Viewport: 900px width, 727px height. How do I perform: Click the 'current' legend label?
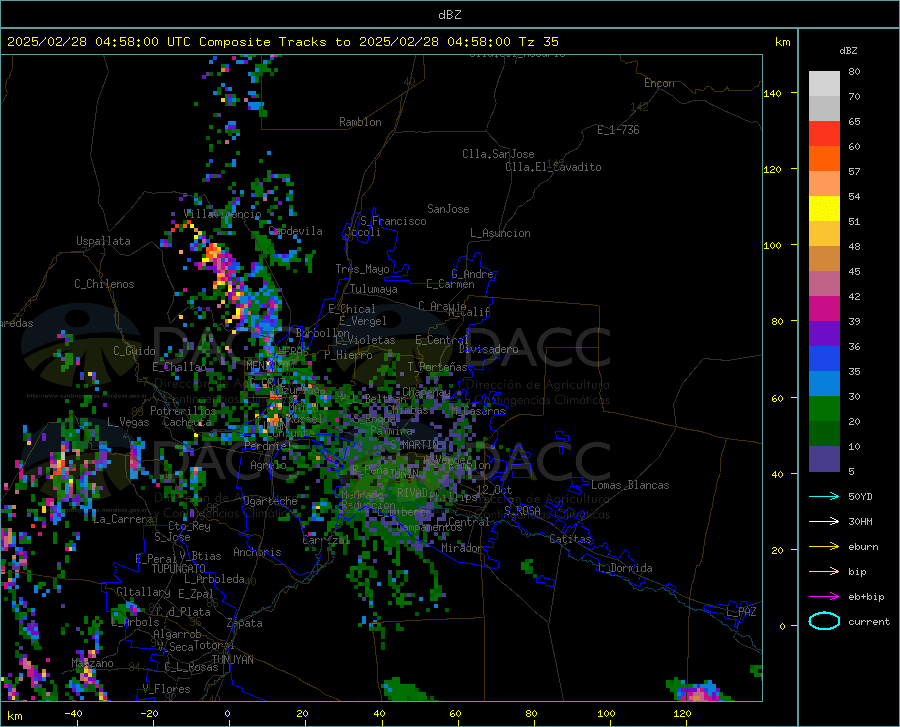[x=869, y=622]
